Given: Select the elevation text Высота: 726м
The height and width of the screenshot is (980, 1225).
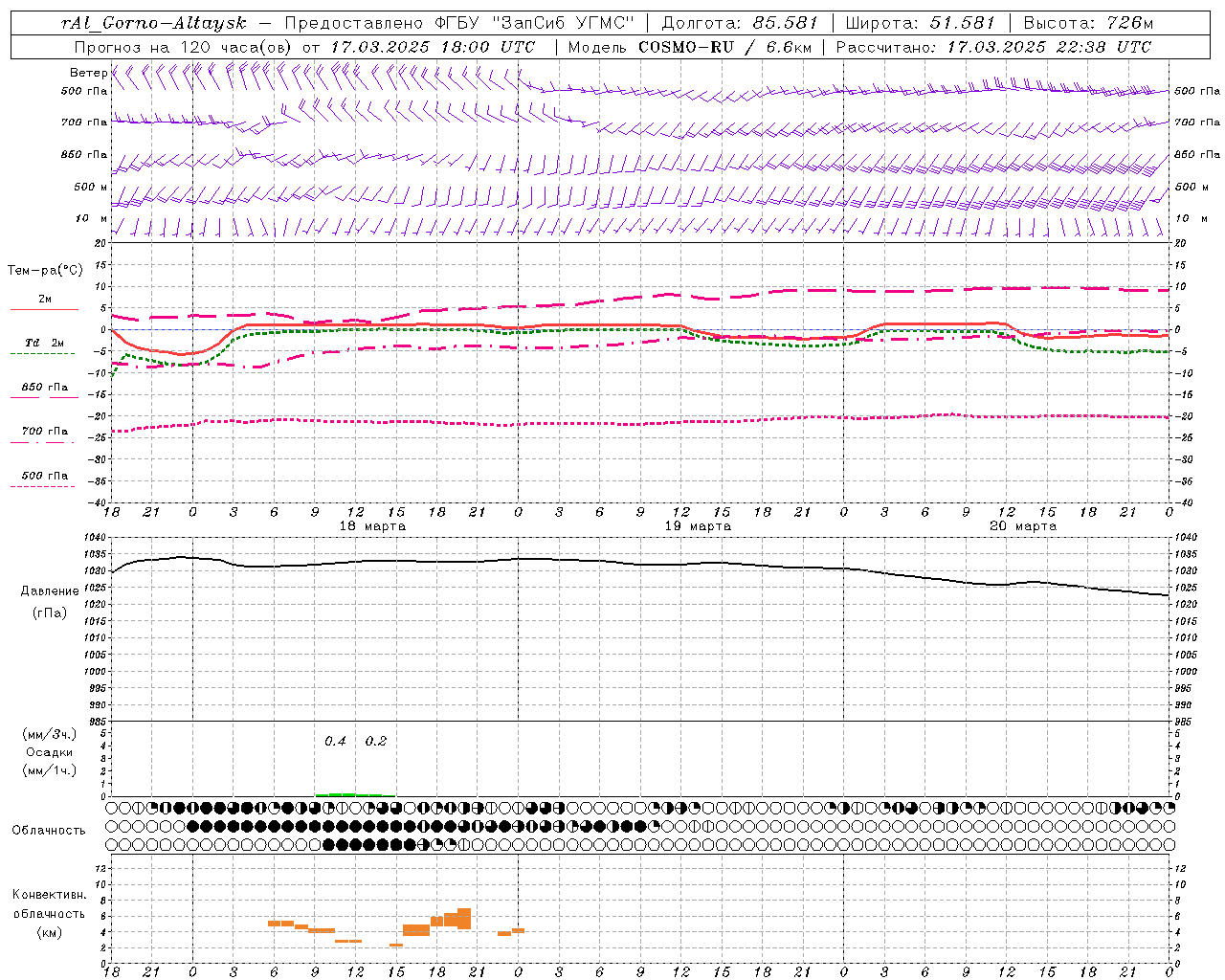Looking at the screenshot, I should [x=1088, y=23].
